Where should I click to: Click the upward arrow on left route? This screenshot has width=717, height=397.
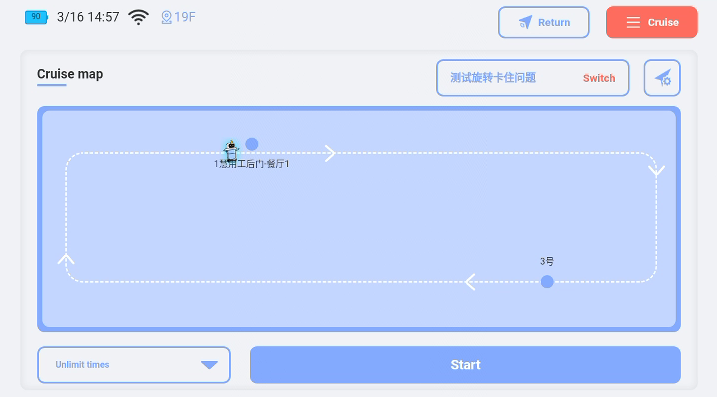(x=66, y=259)
